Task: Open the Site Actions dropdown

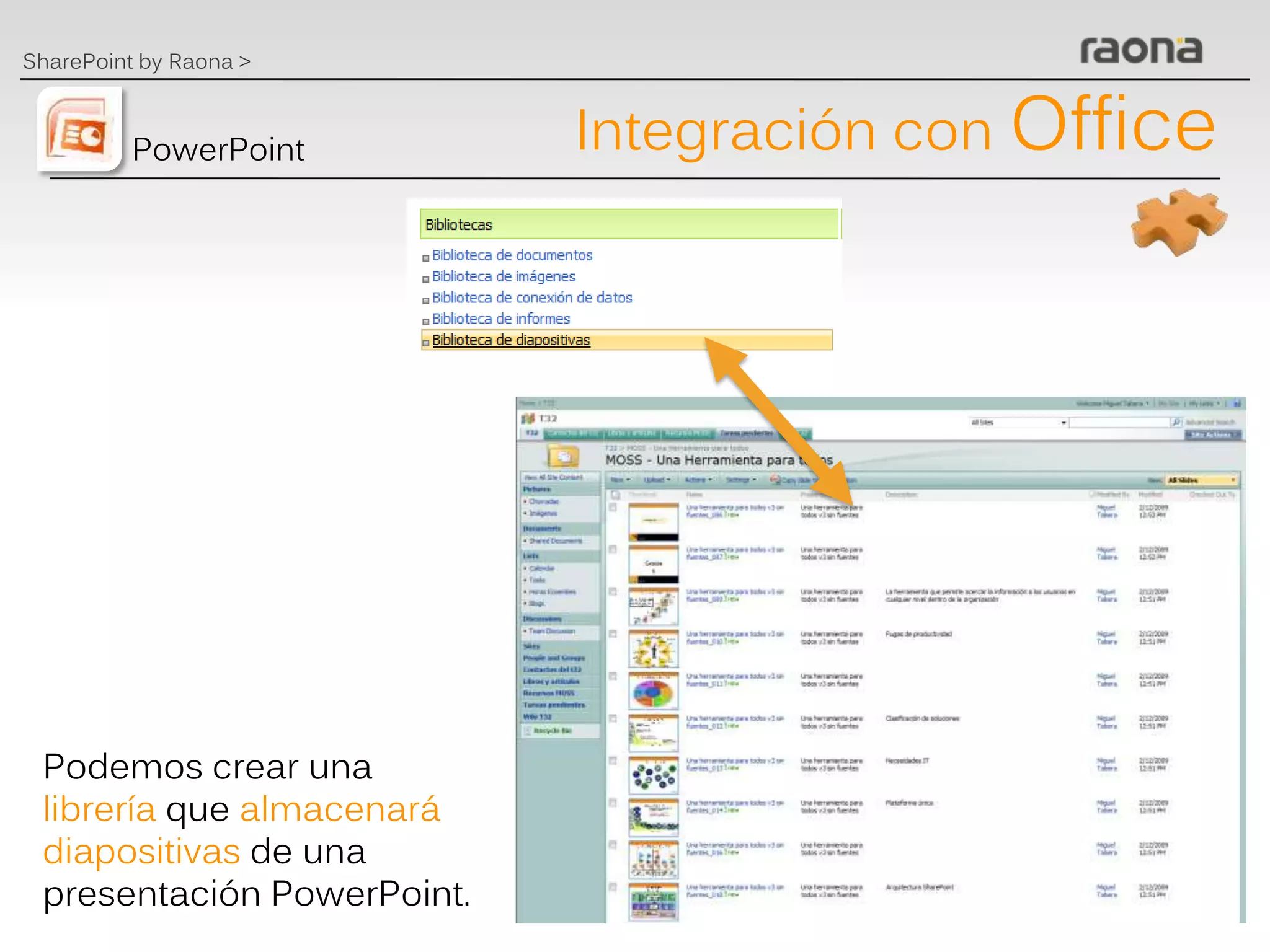Action: click(1214, 434)
